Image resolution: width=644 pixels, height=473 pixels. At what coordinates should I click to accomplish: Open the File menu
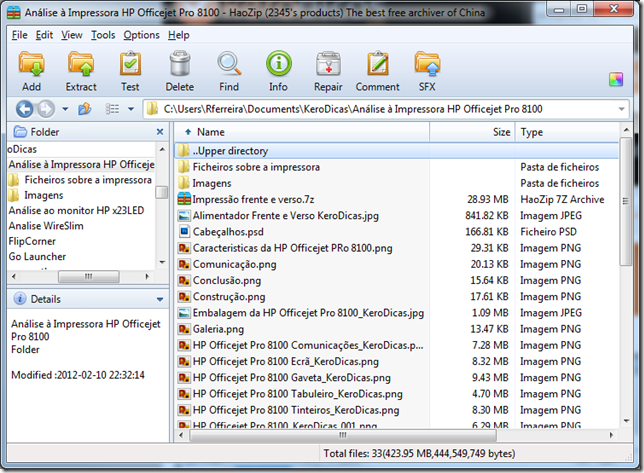[19, 35]
